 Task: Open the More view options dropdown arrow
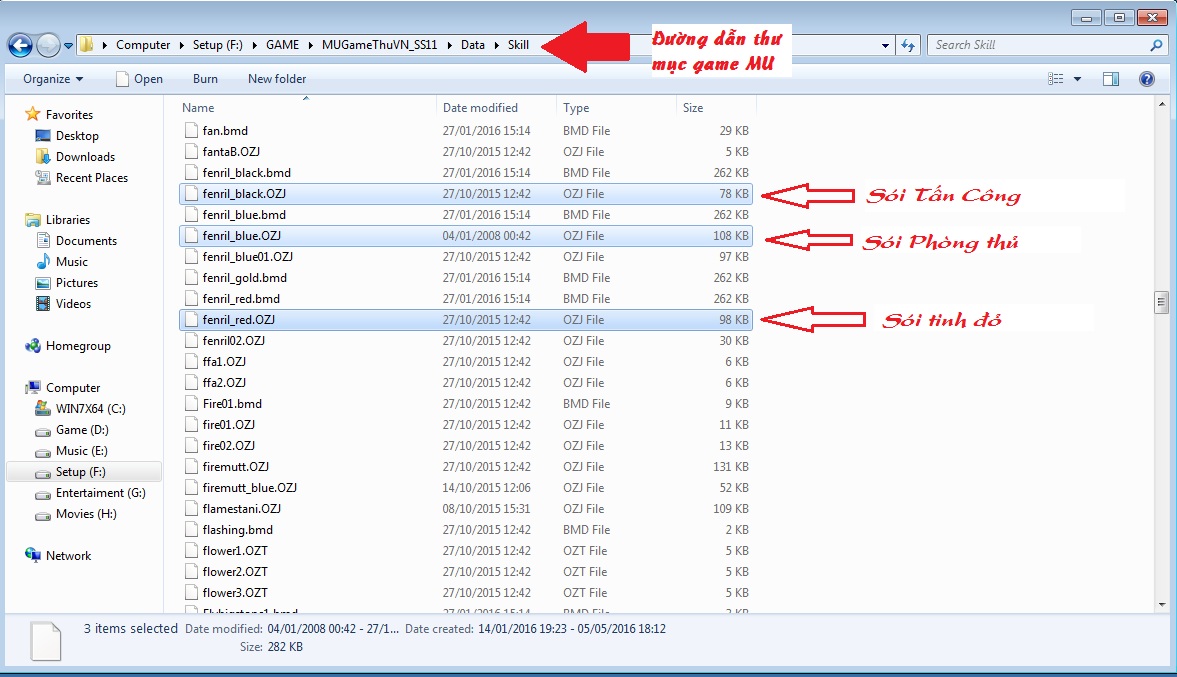coord(1077,79)
